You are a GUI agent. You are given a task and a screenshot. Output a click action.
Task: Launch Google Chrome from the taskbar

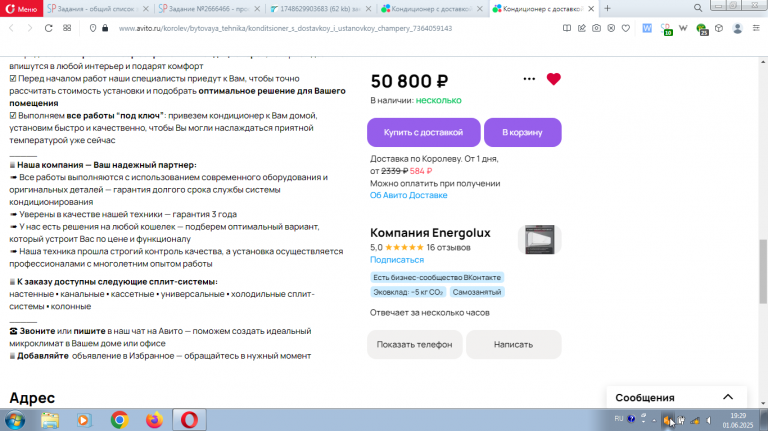click(x=119, y=420)
